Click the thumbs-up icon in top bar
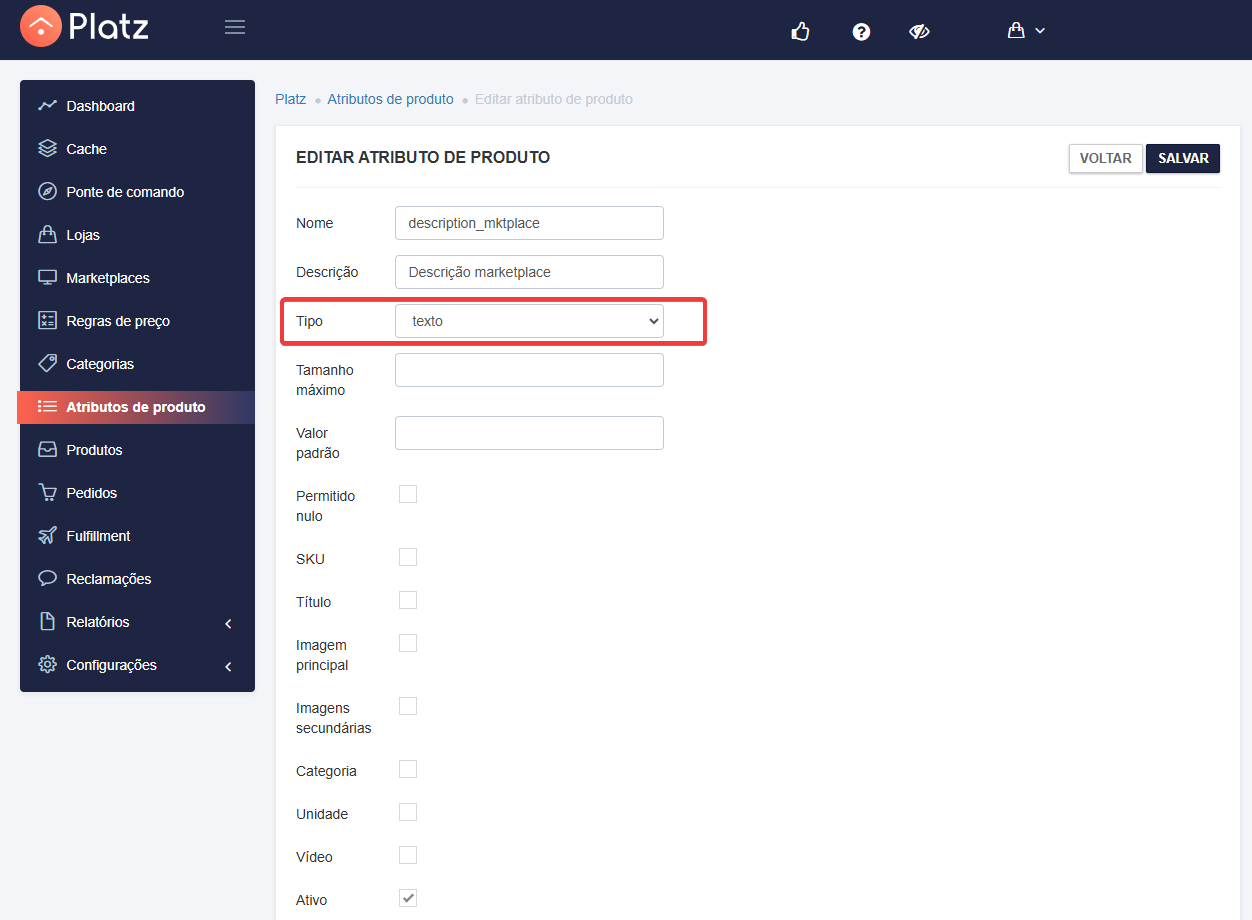This screenshot has width=1252, height=920. (x=800, y=31)
